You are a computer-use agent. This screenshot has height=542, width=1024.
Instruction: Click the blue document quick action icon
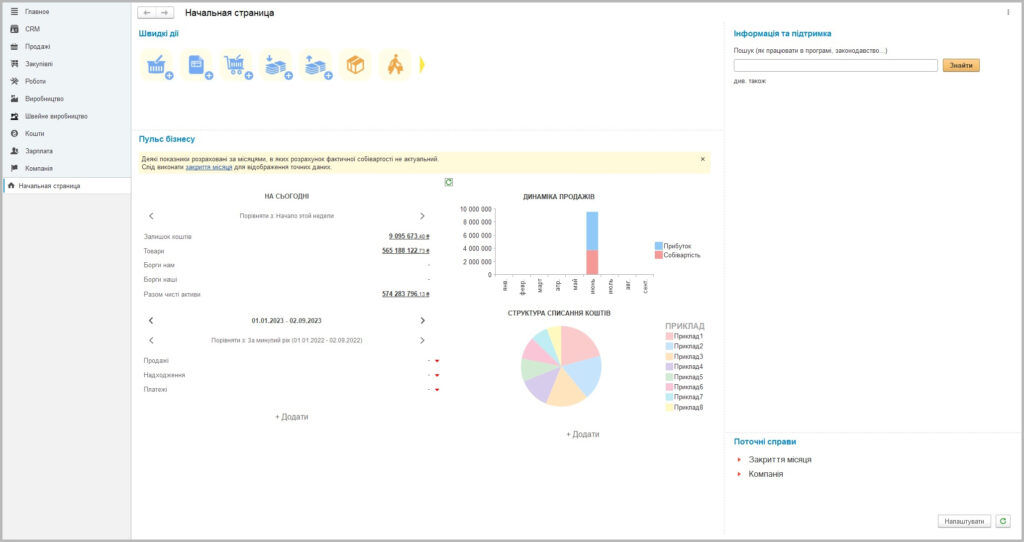point(196,66)
